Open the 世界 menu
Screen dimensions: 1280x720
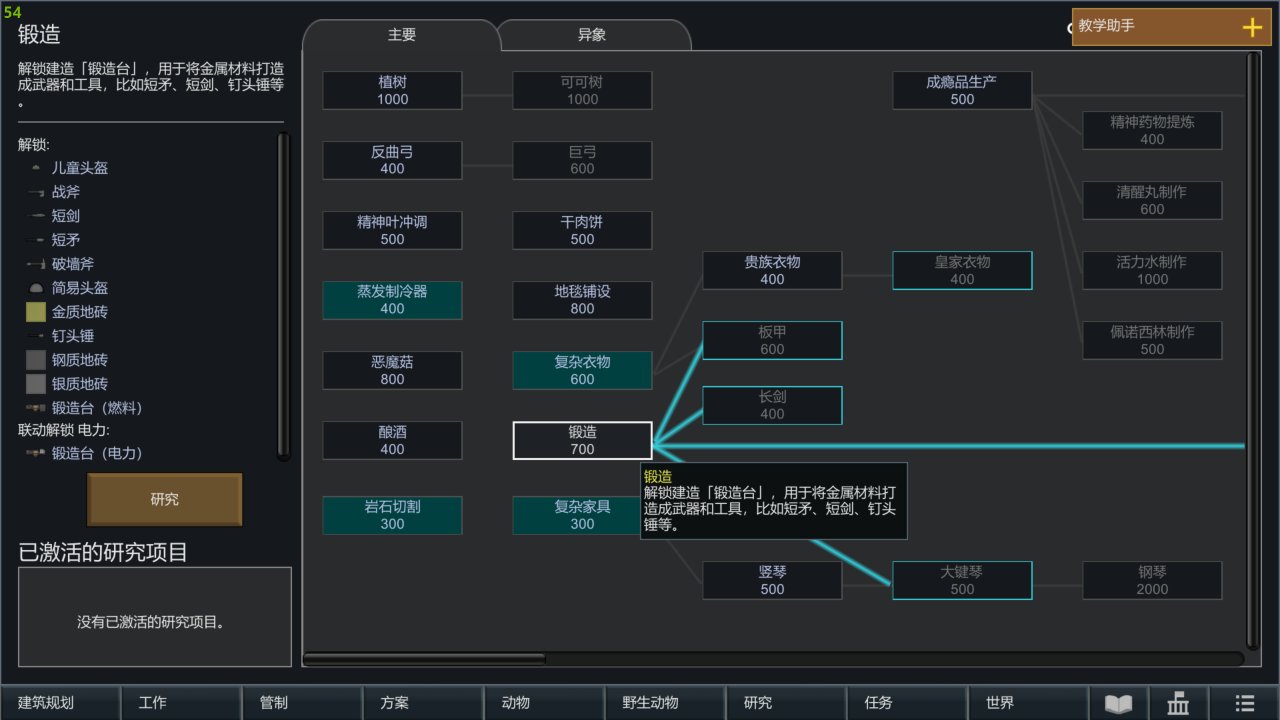click(x=1028, y=703)
